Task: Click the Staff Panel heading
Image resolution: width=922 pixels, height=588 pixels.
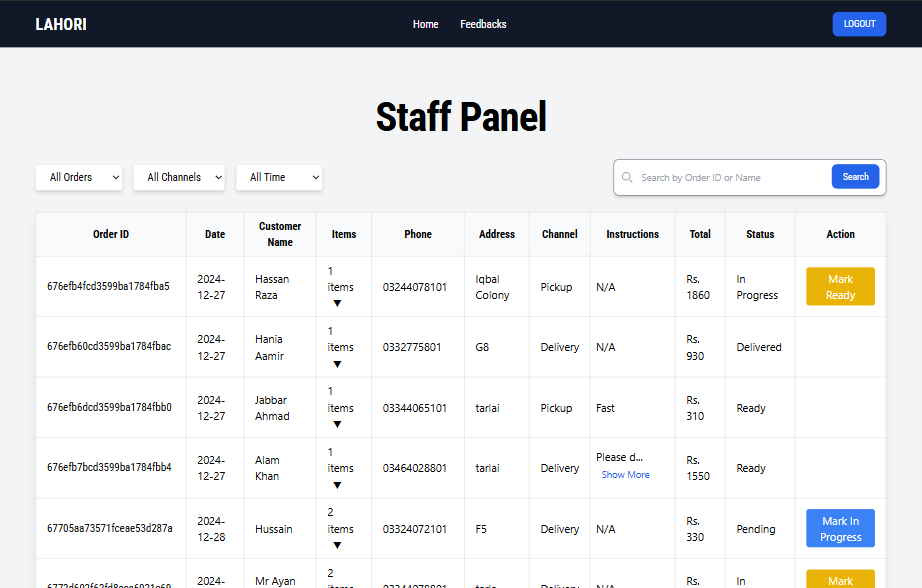Action: [461, 116]
